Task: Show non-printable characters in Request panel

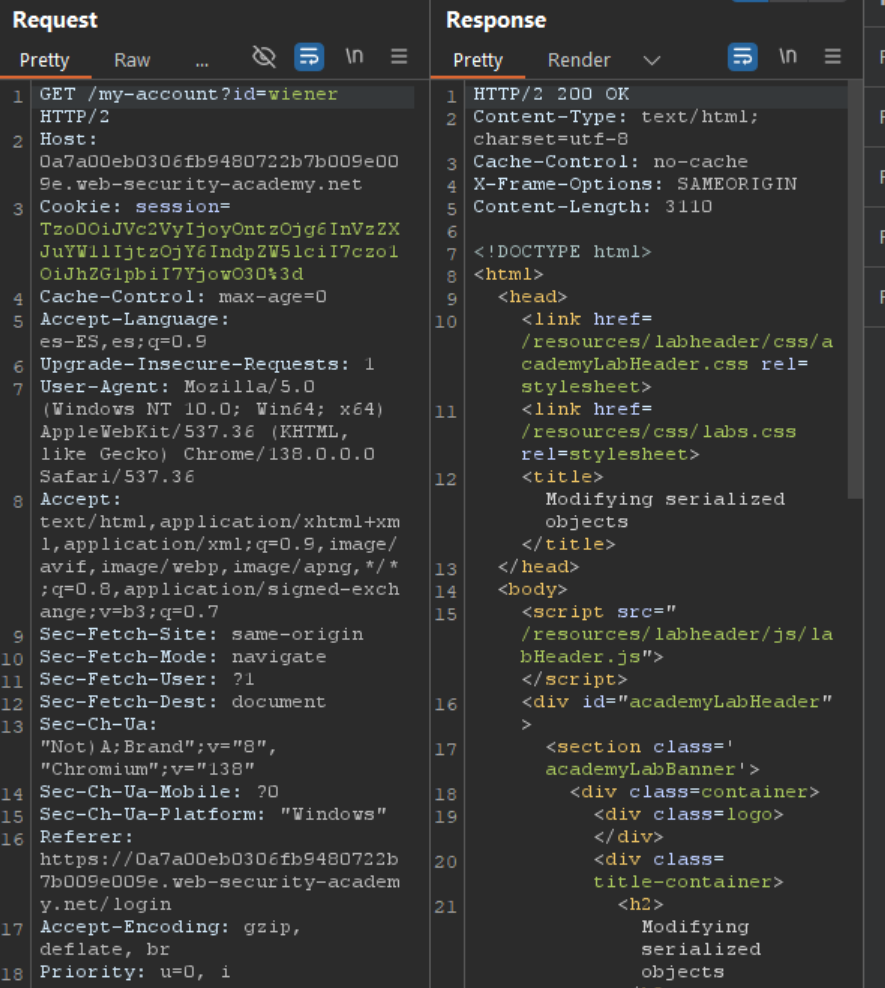Action: 354,57
